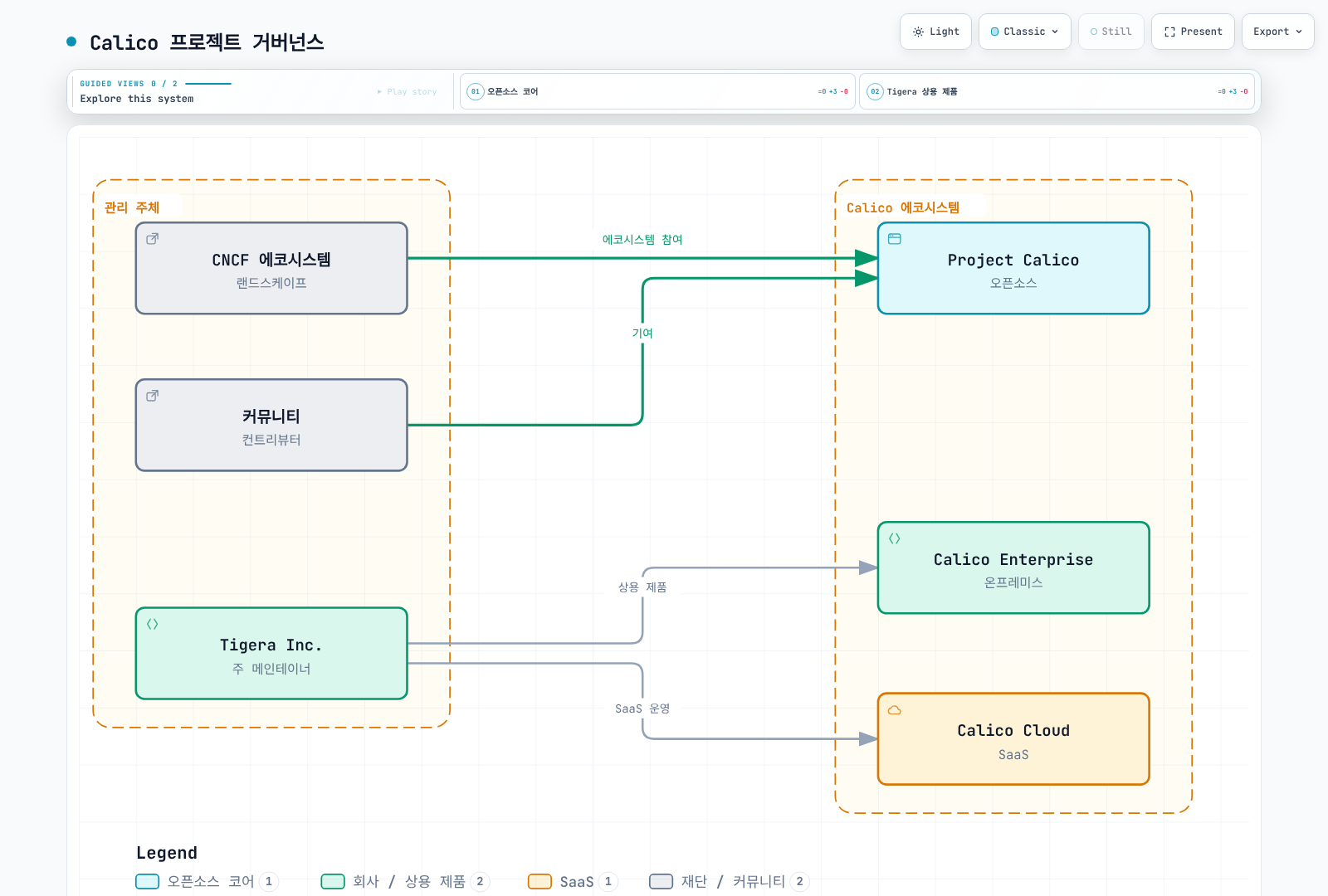Click the cloud icon on Calico Cloud node
Viewport: 1328px width, 896px height.
tap(895, 710)
